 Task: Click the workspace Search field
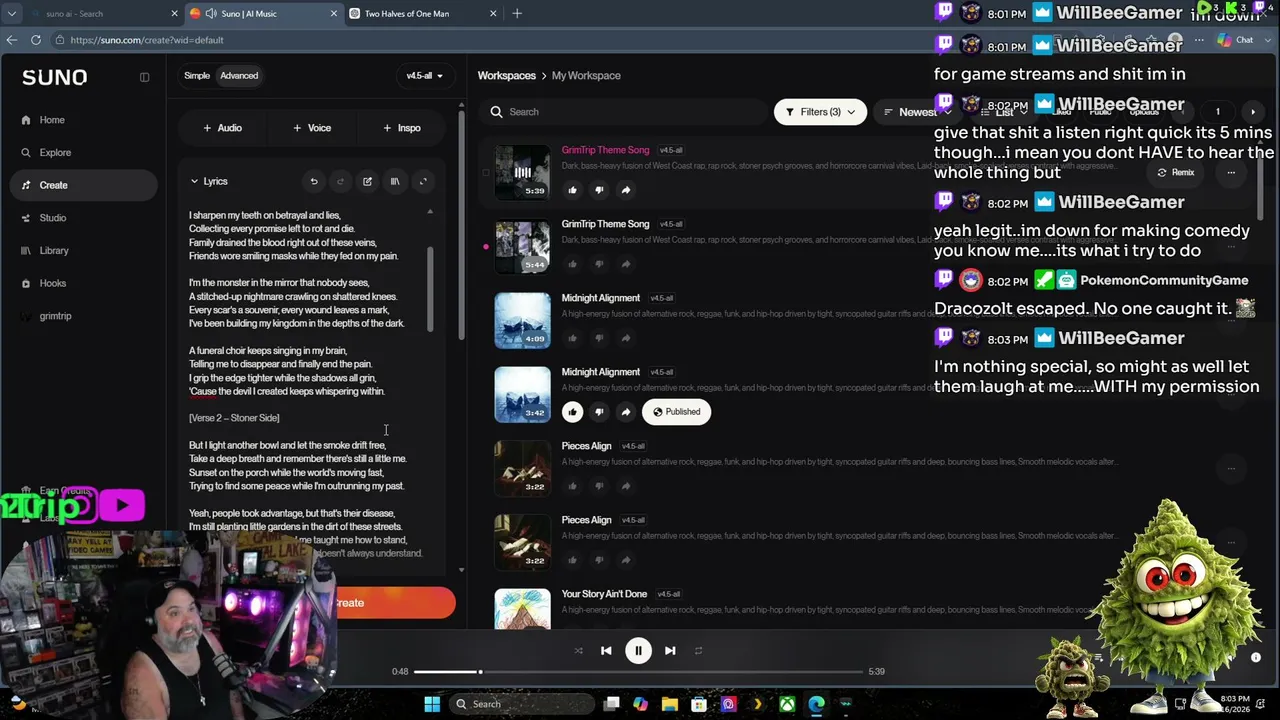(624, 112)
